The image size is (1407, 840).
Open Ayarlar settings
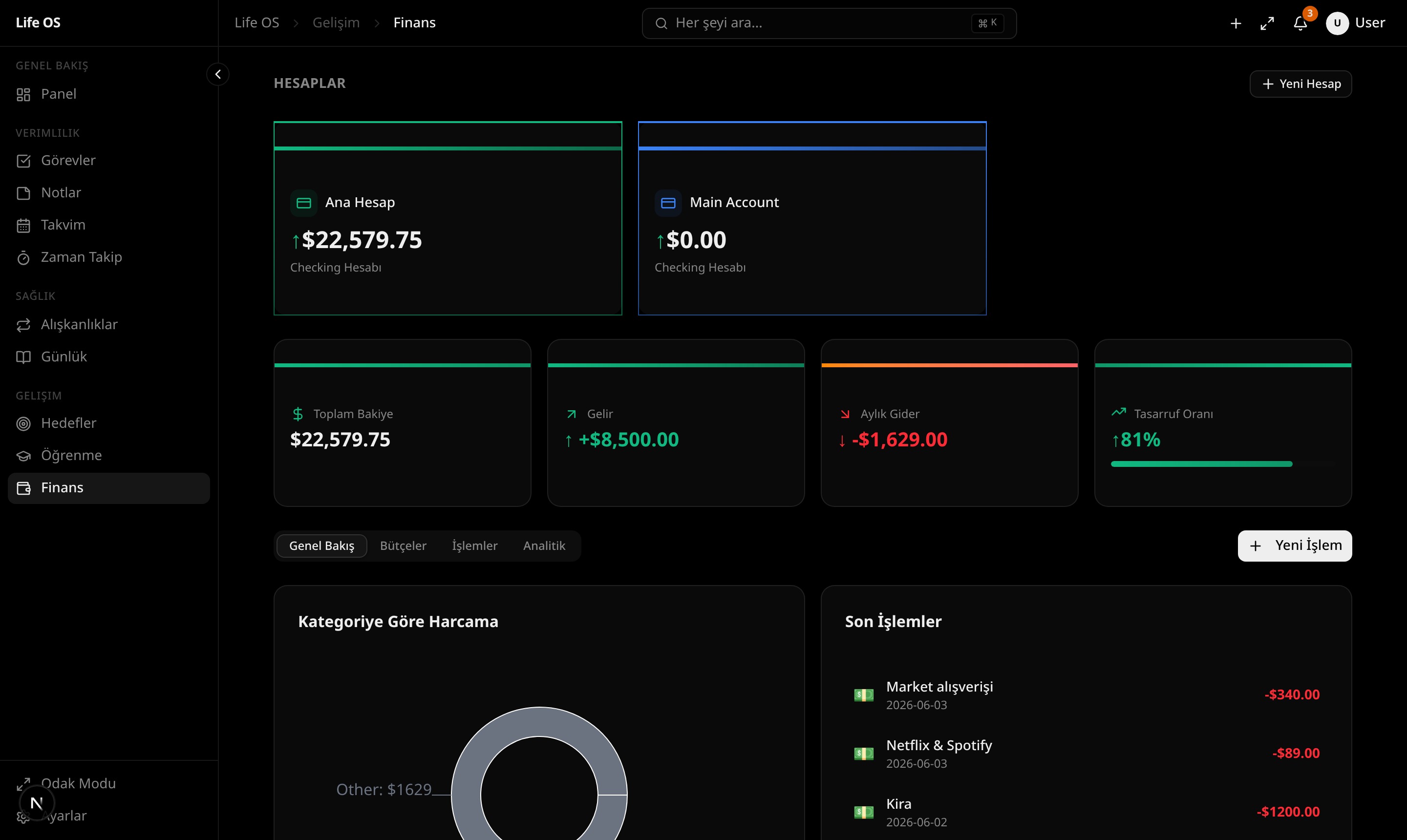pyautogui.click(x=109, y=816)
